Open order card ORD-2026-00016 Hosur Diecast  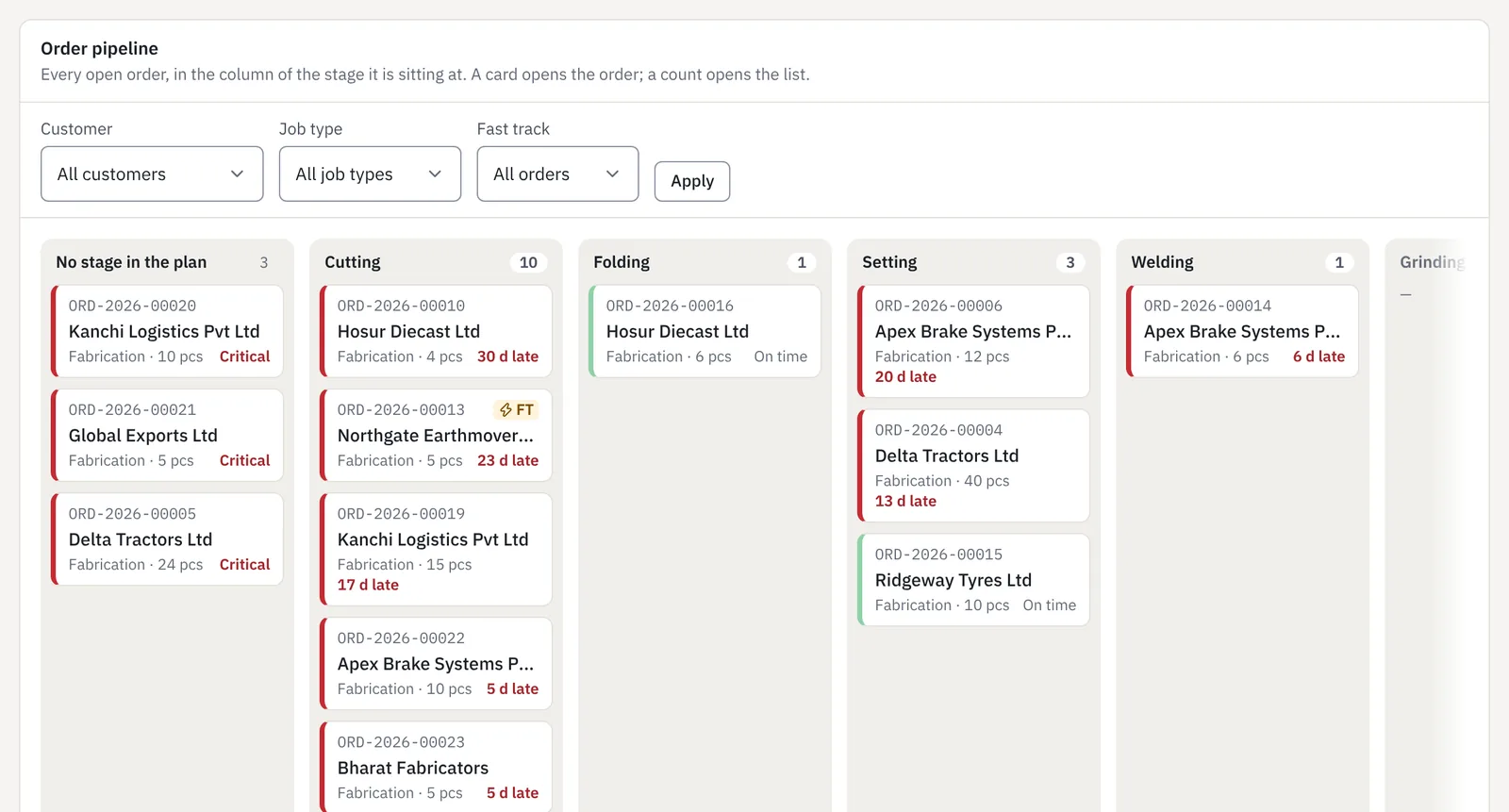click(x=705, y=331)
